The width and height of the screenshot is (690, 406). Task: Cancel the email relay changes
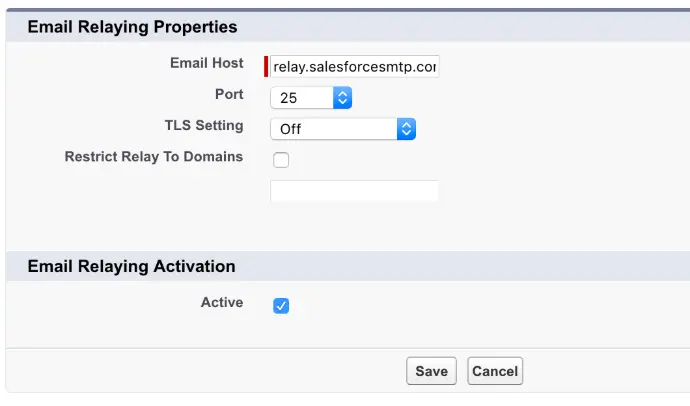(x=495, y=371)
